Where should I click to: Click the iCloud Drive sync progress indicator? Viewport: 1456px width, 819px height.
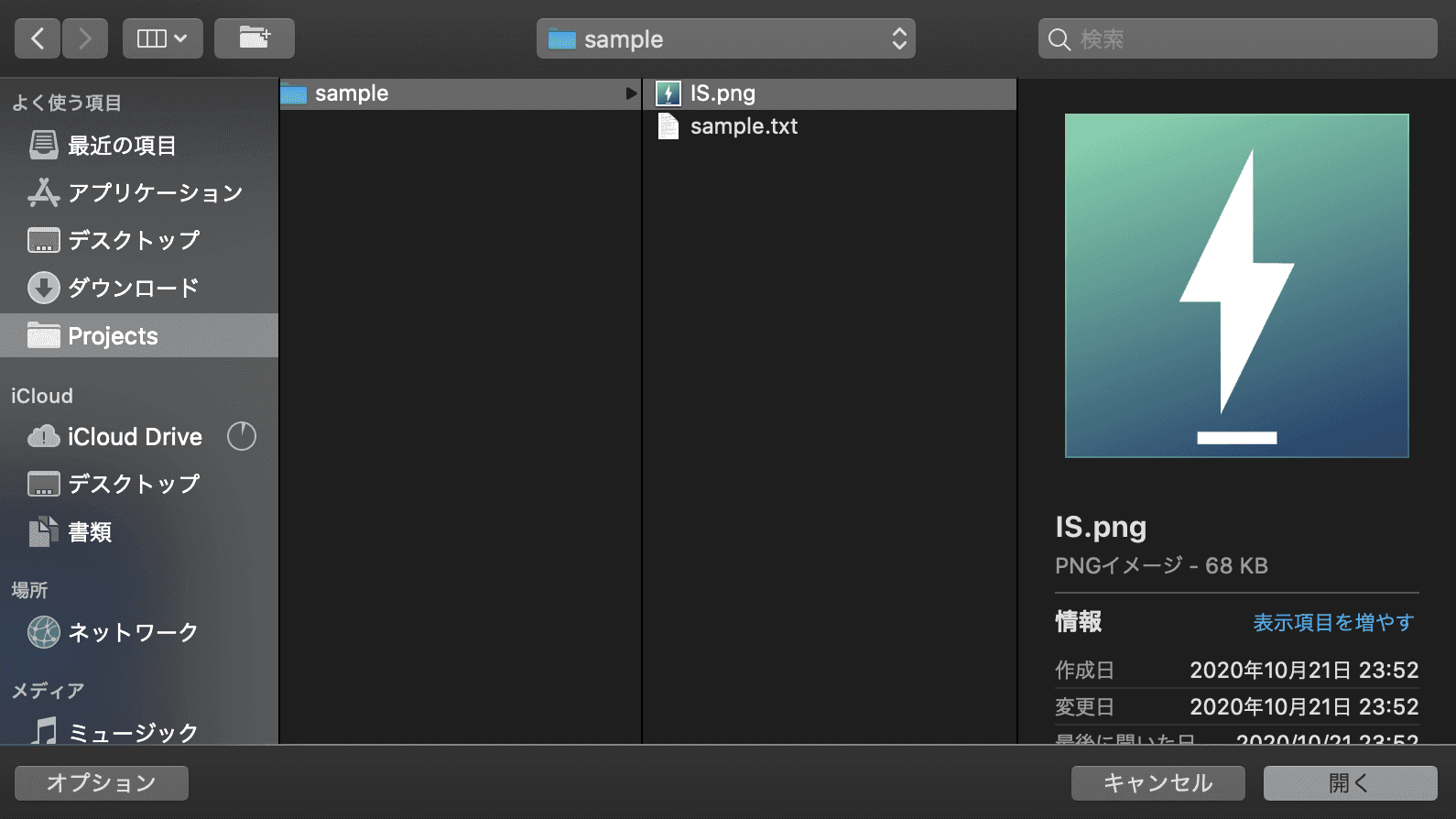tap(242, 436)
